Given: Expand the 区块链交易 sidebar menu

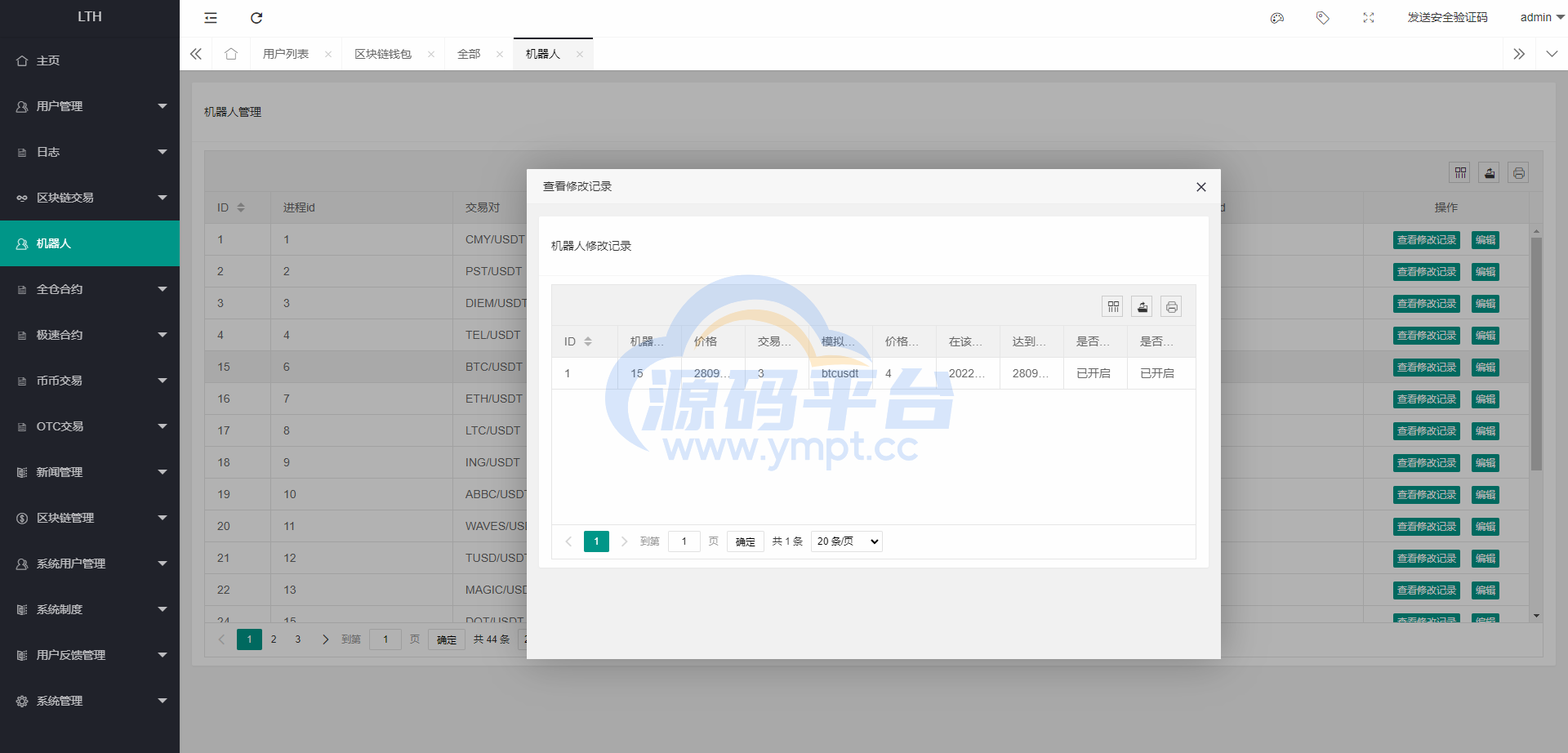Looking at the screenshot, I should 90,198.
